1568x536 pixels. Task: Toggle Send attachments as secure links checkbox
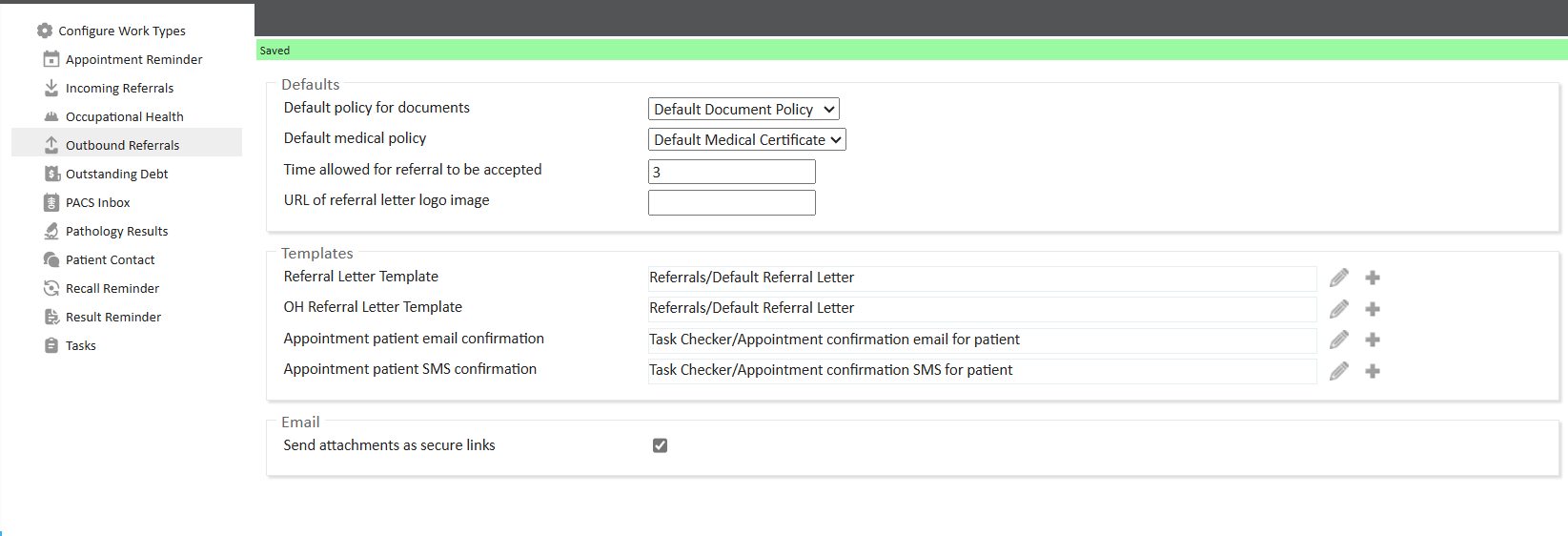[x=660, y=445]
